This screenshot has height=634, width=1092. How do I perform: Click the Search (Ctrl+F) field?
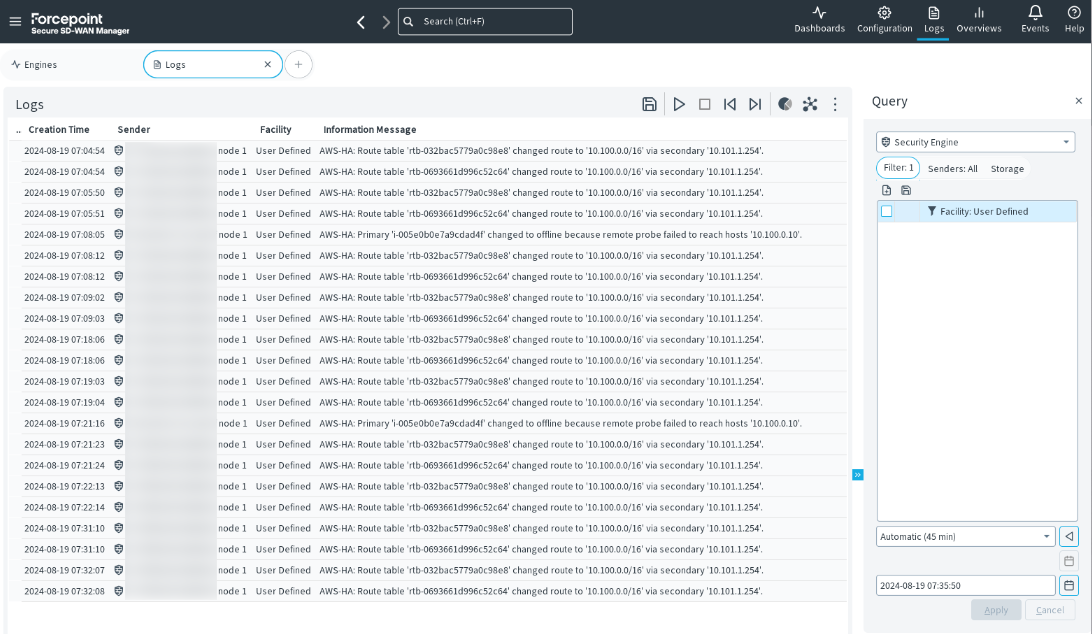pos(485,22)
